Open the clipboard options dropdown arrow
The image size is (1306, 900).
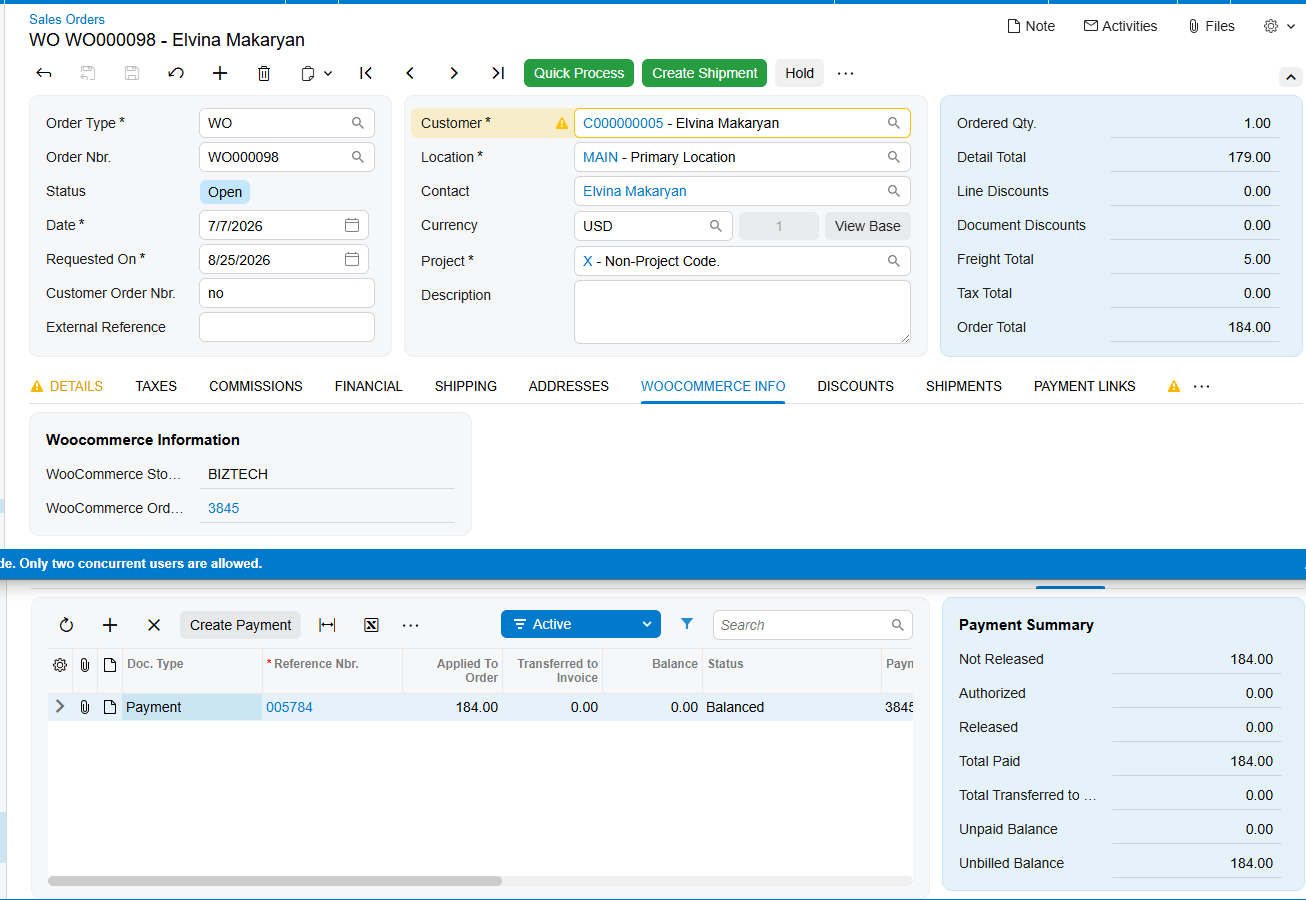328,74
